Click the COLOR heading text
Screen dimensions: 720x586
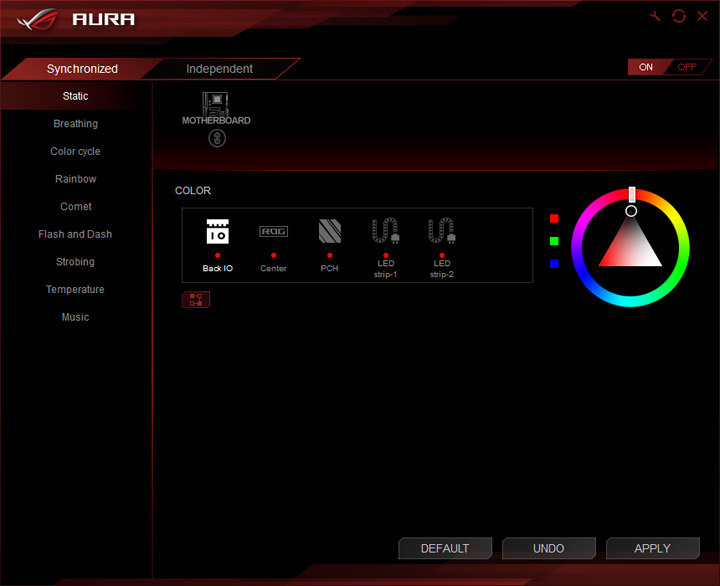click(193, 191)
